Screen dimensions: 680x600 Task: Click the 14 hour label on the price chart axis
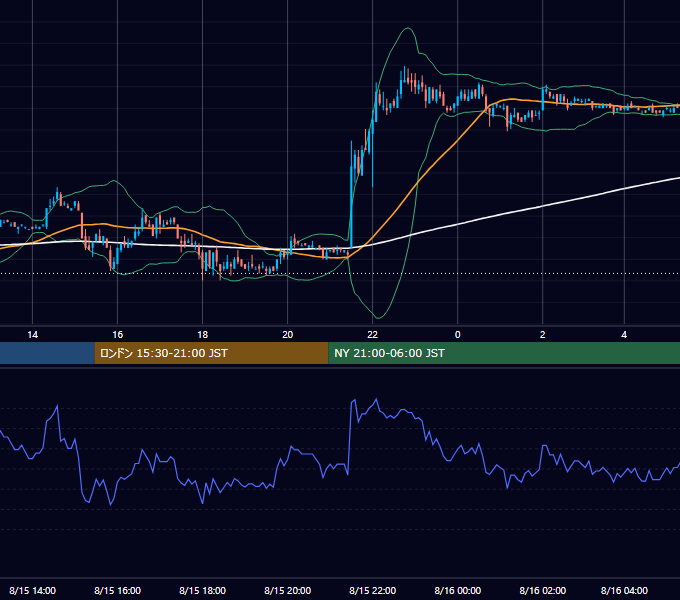click(33, 335)
